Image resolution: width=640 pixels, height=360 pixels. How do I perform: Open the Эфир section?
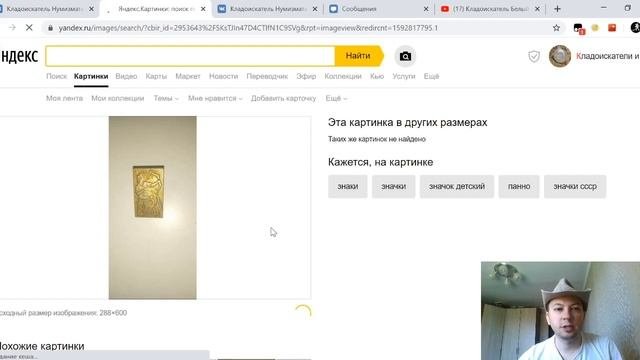point(306,76)
